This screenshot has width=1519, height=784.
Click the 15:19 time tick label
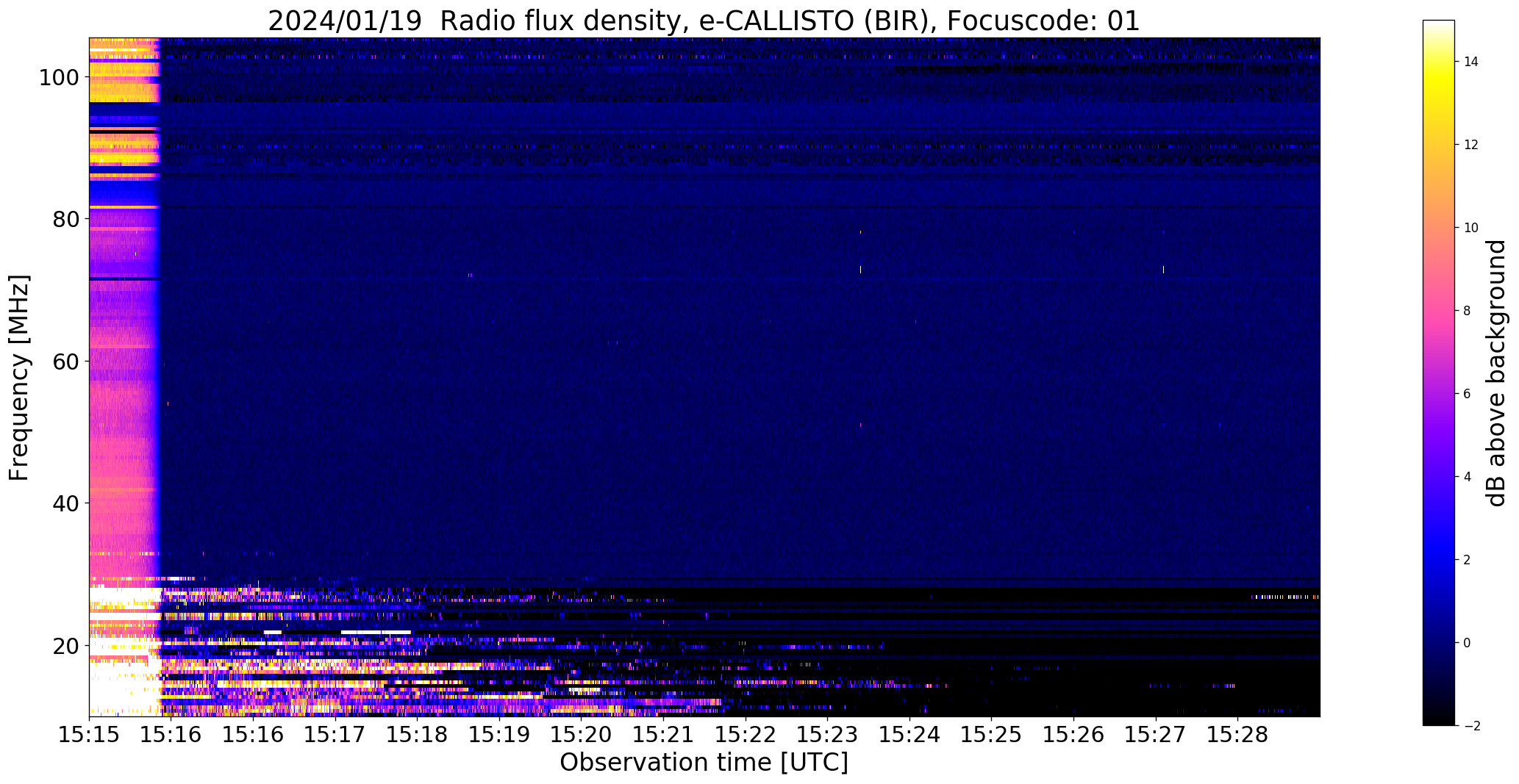[499, 735]
